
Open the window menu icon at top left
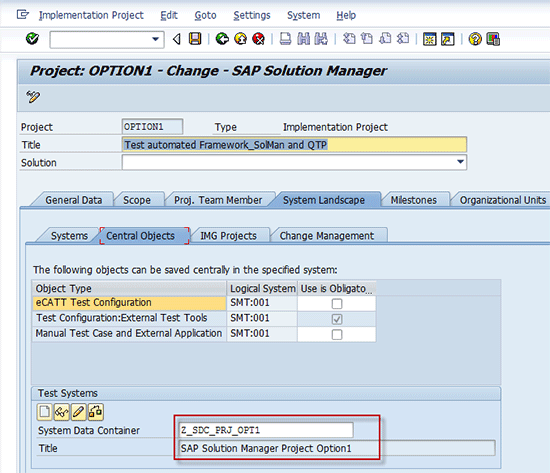coord(22,15)
